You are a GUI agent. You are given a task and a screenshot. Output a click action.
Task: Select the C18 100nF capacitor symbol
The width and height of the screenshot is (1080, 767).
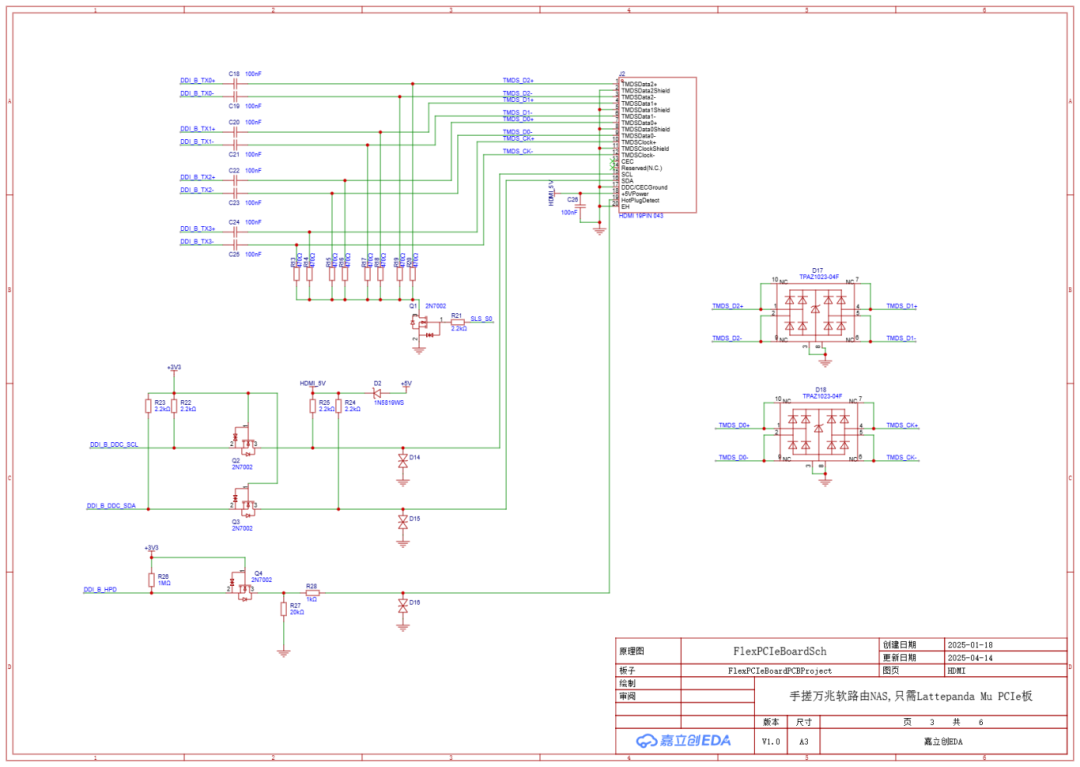tap(233, 85)
